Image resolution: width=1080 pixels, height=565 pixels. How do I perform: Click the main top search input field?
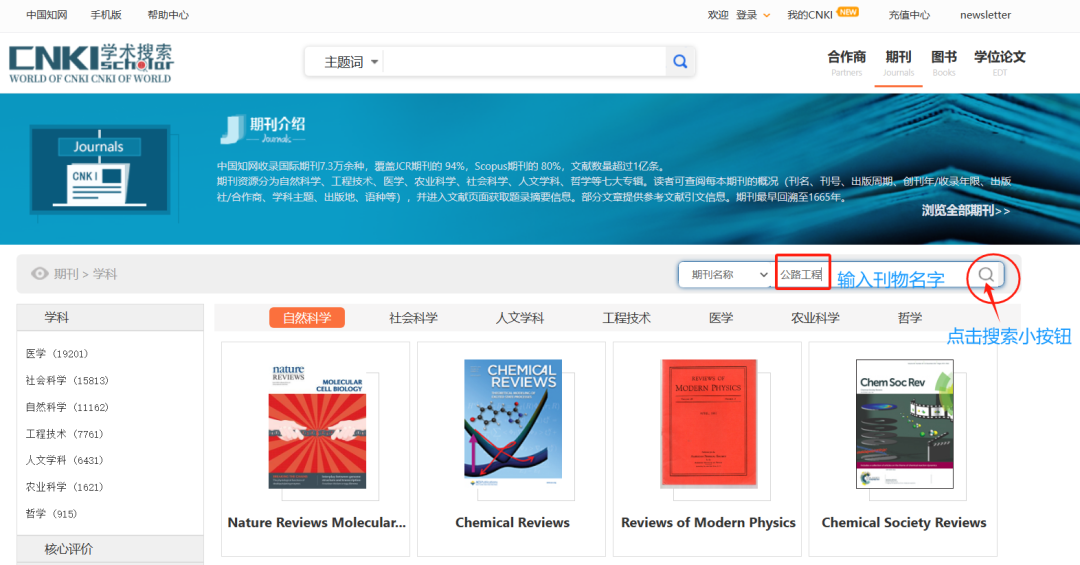(523, 62)
